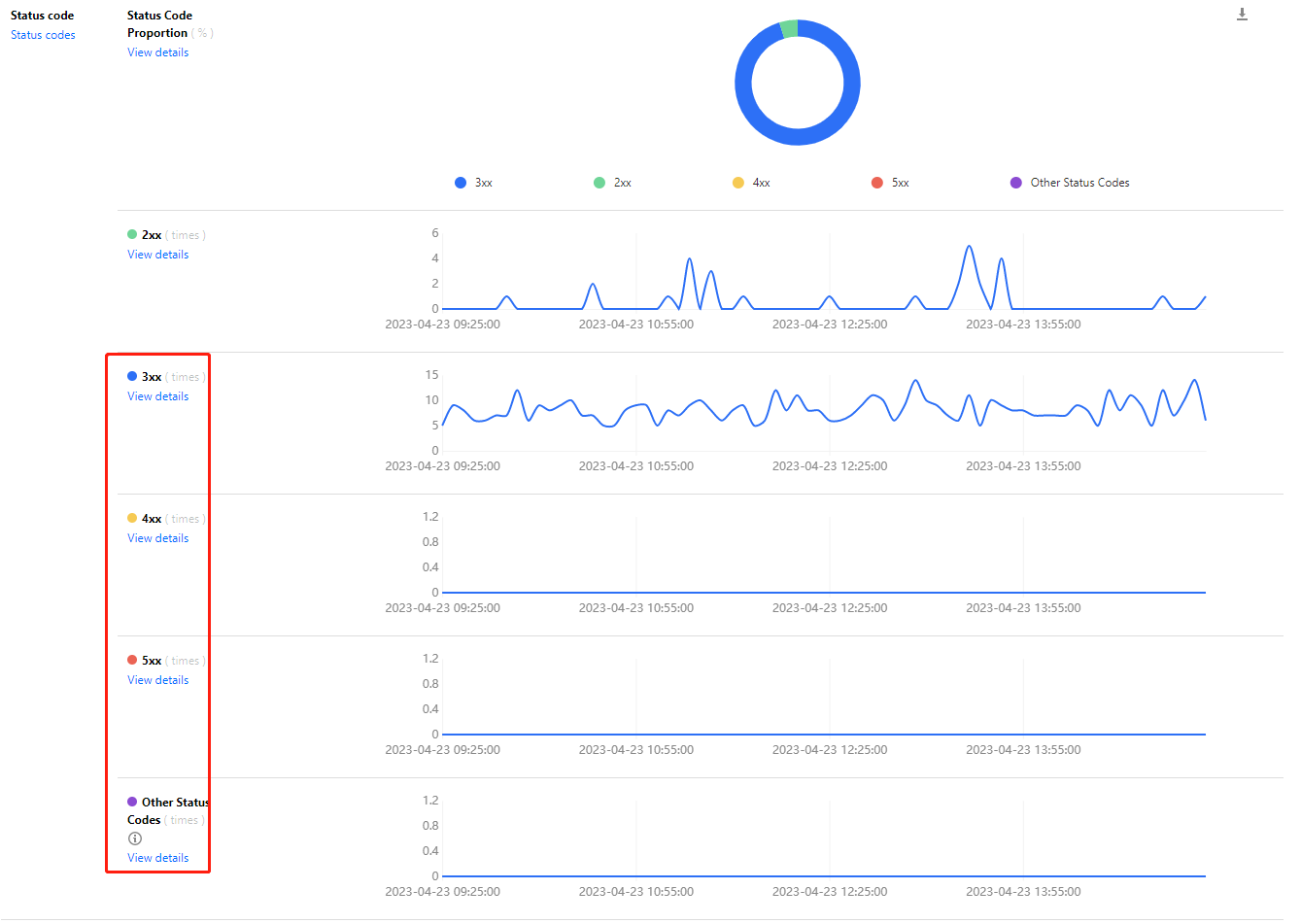The height and width of the screenshot is (924, 1301).
Task: Open the Status codes link in sidebar
Action: (x=43, y=35)
